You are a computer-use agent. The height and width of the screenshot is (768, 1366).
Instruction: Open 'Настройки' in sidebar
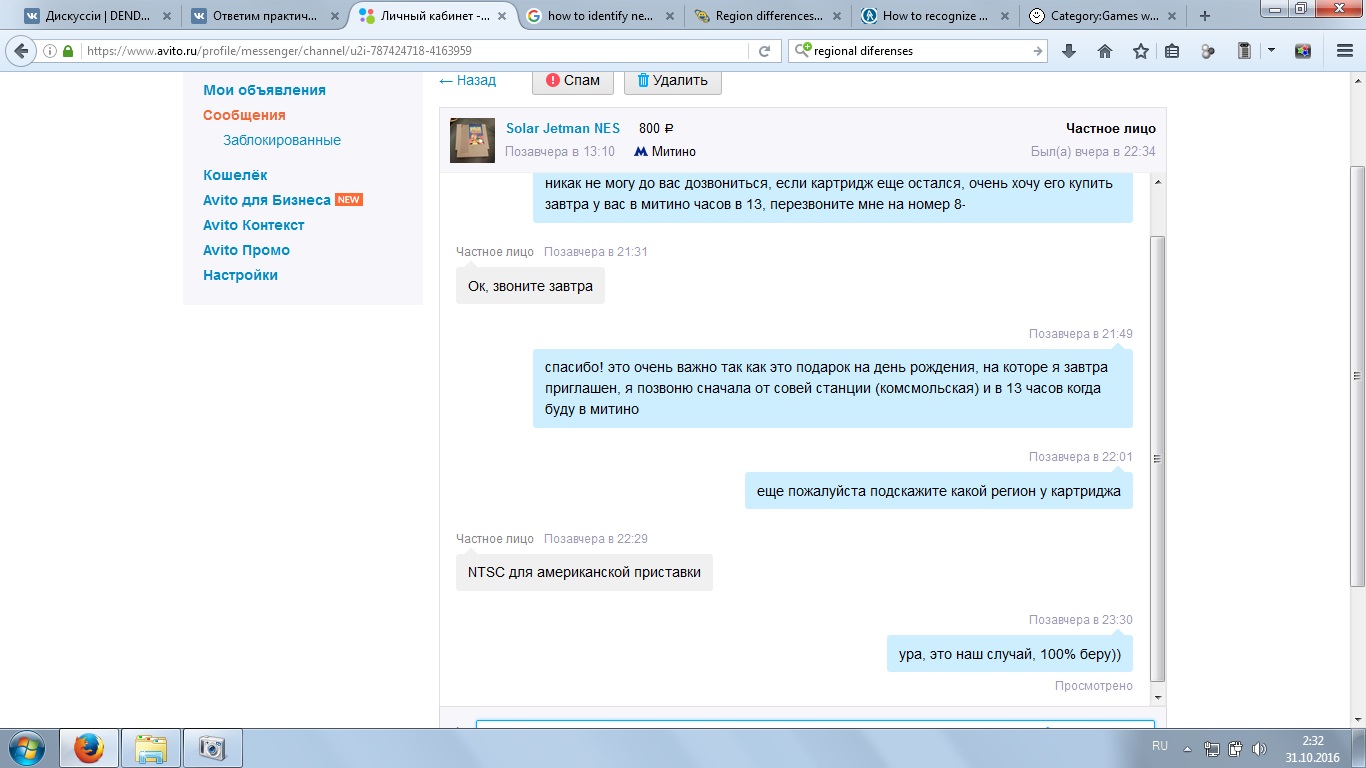240,275
